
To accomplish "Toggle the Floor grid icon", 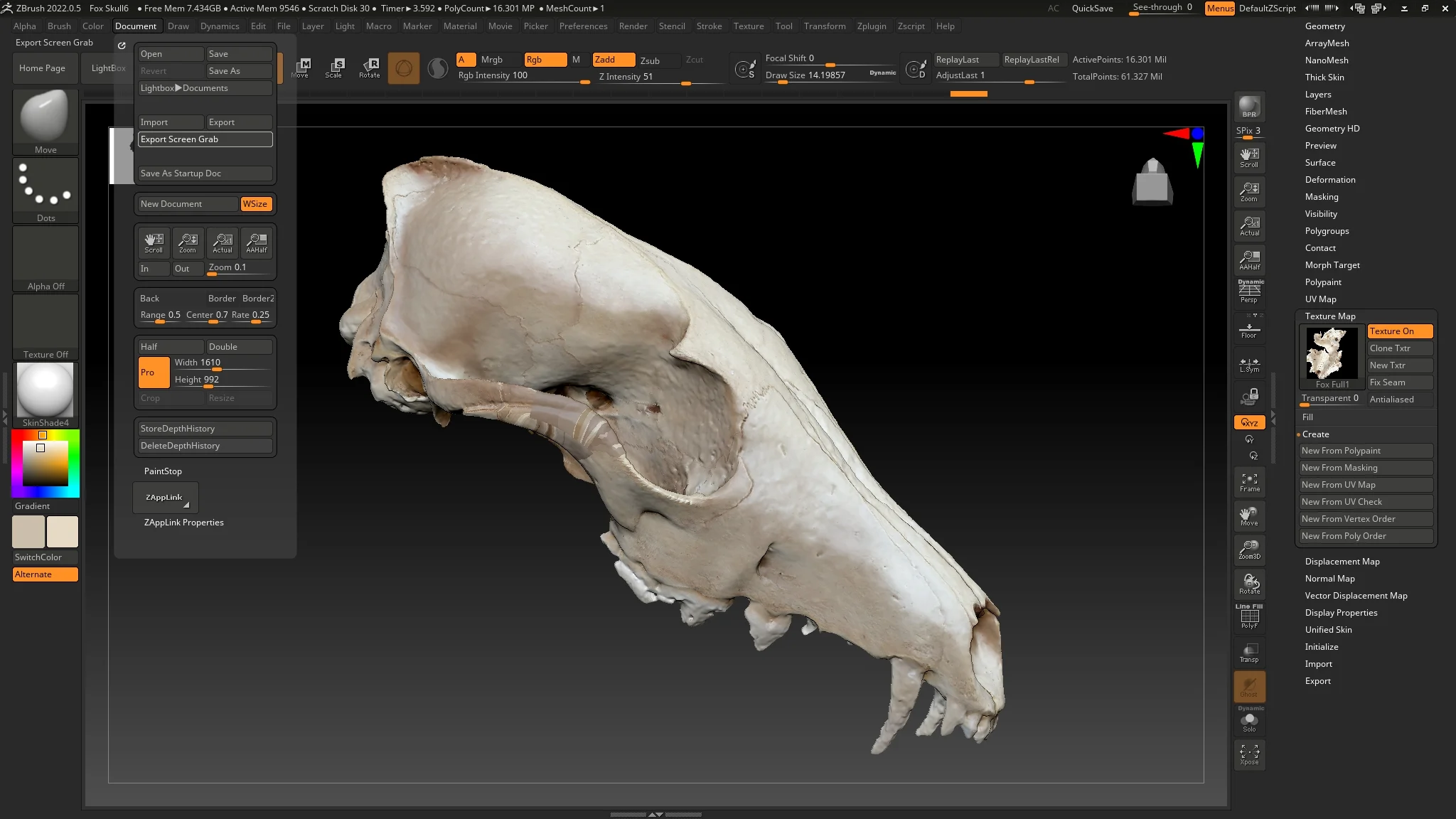I will (1249, 328).
